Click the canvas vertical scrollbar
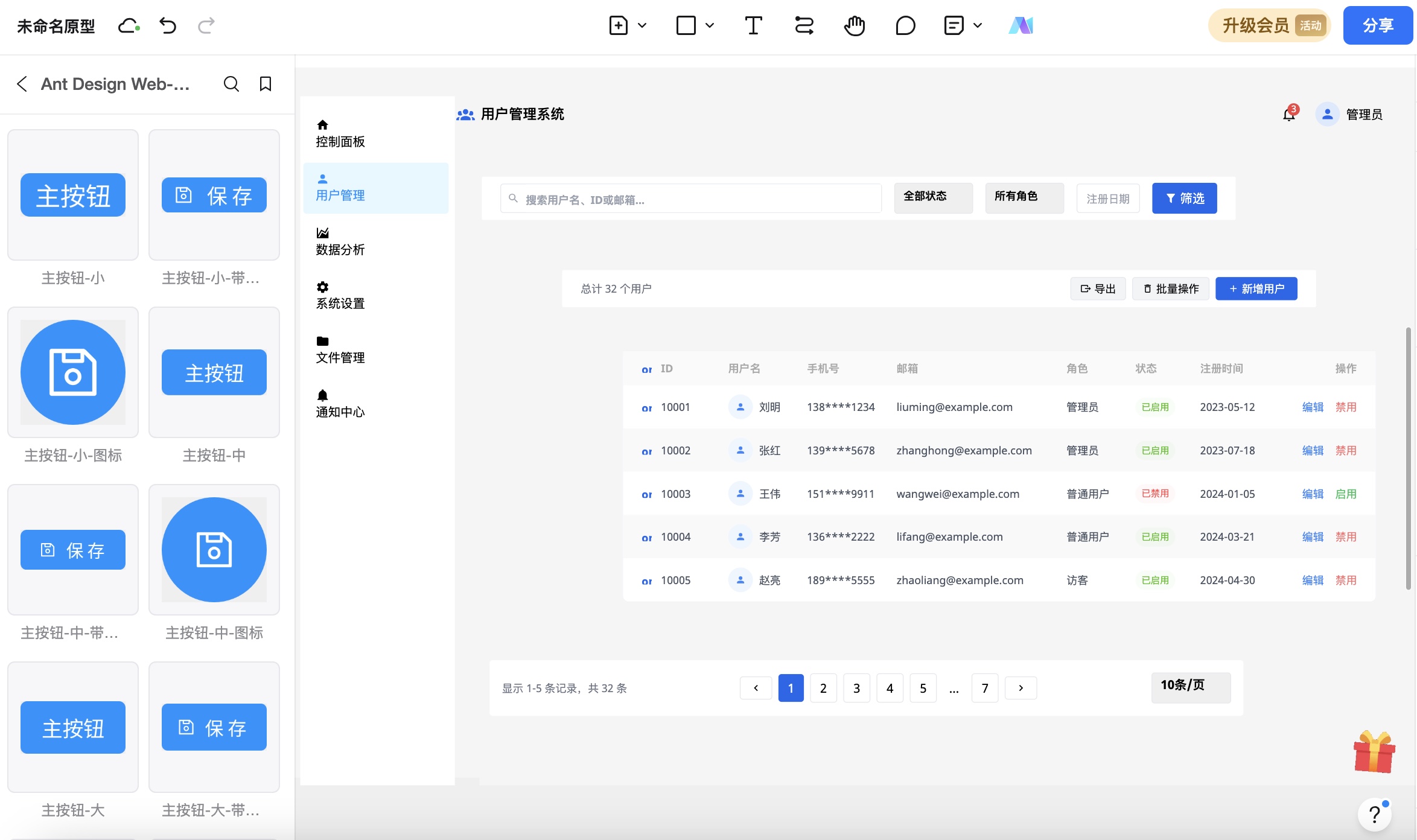This screenshot has width=1417, height=840. coord(1408,459)
